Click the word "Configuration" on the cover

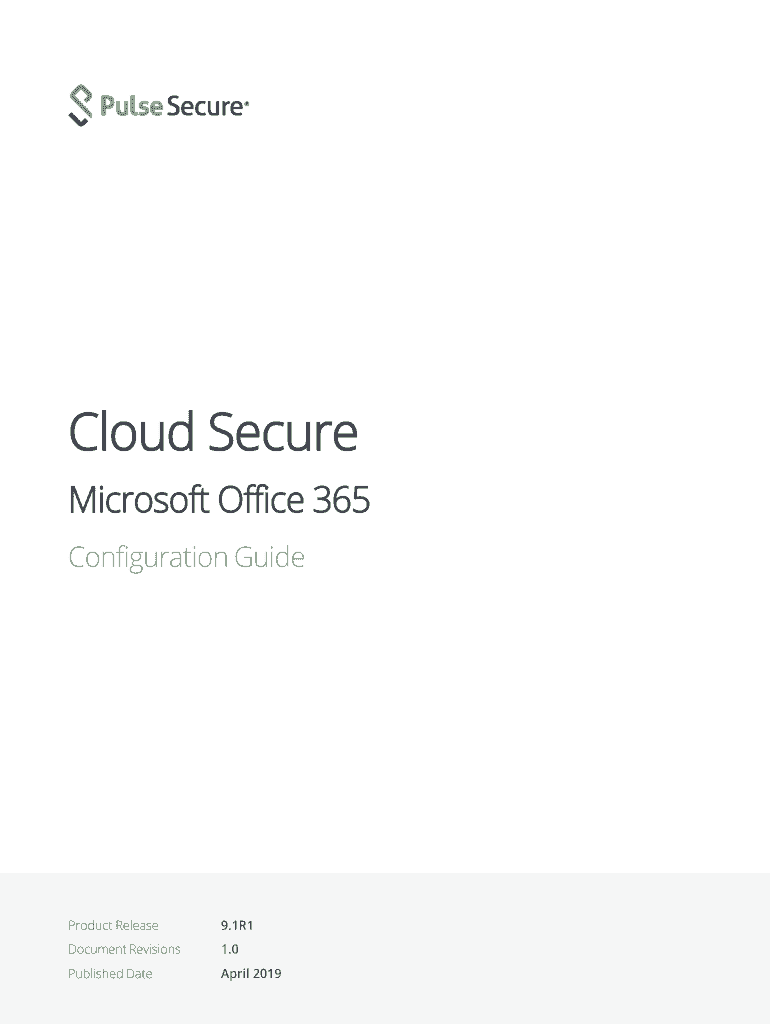tap(148, 557)
